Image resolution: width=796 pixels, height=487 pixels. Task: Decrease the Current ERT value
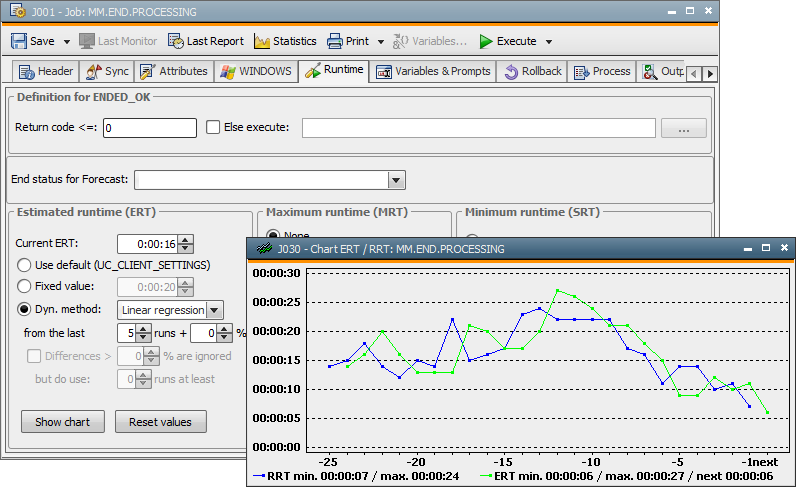(x=186, y=248)
